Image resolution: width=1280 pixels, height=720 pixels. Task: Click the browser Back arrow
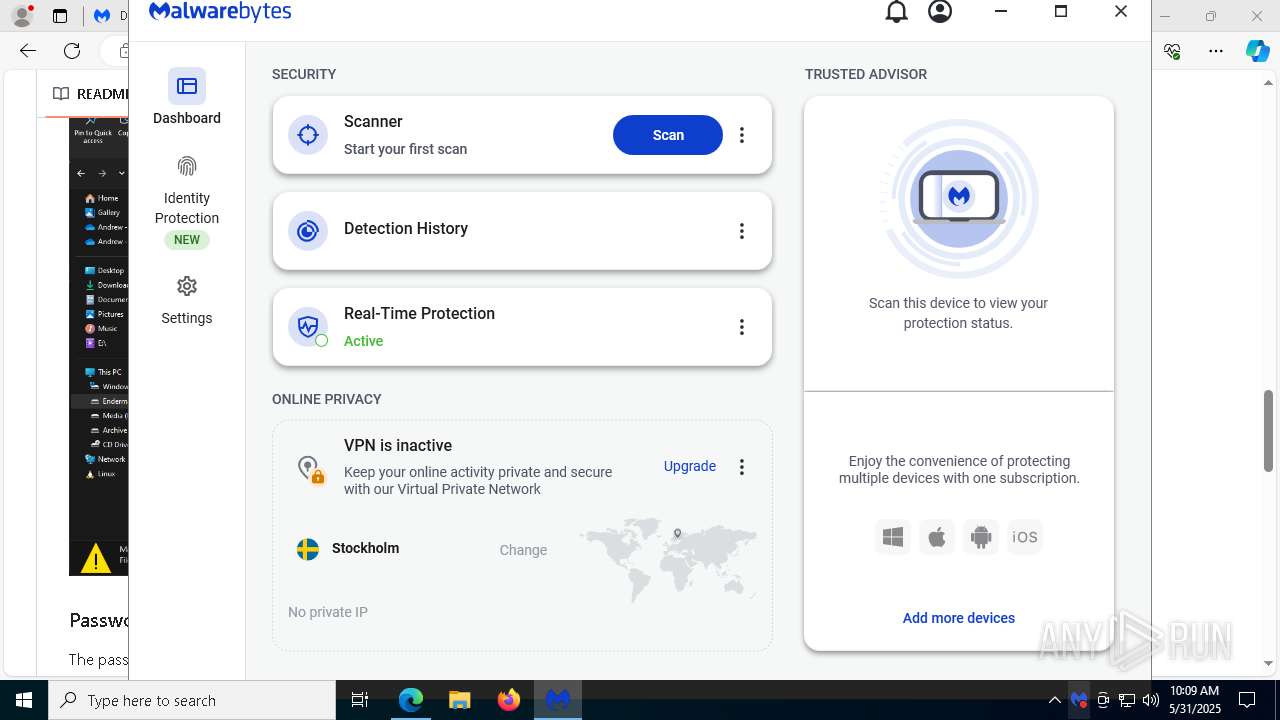pyautogui.click(x=28, y=51)
